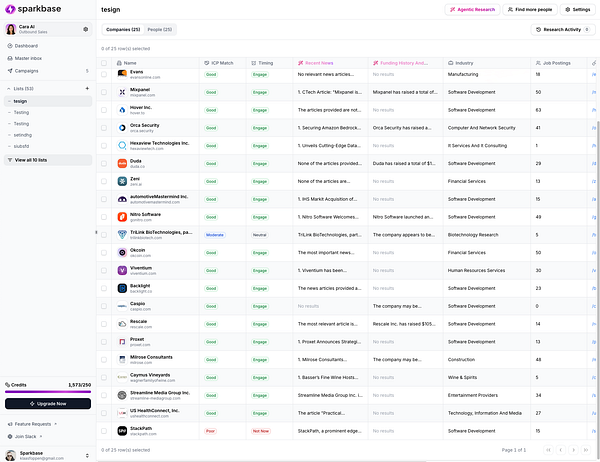Select the Mixpanel row checkbox
The width and height of the screenshot is (600, 462).
pyautogui.click(x=104, y=92)
